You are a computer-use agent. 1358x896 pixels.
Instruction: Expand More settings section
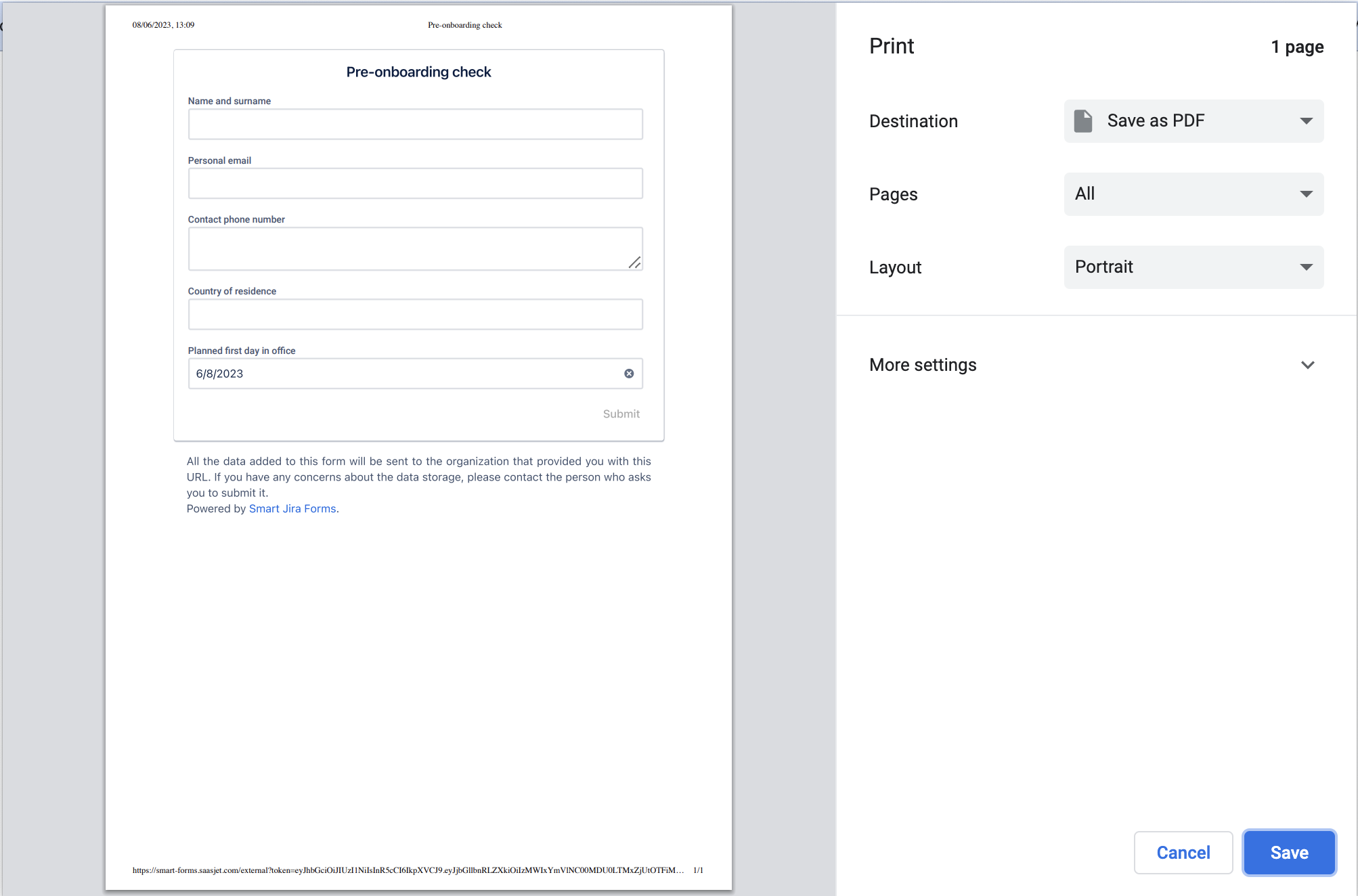pos(923,365)
